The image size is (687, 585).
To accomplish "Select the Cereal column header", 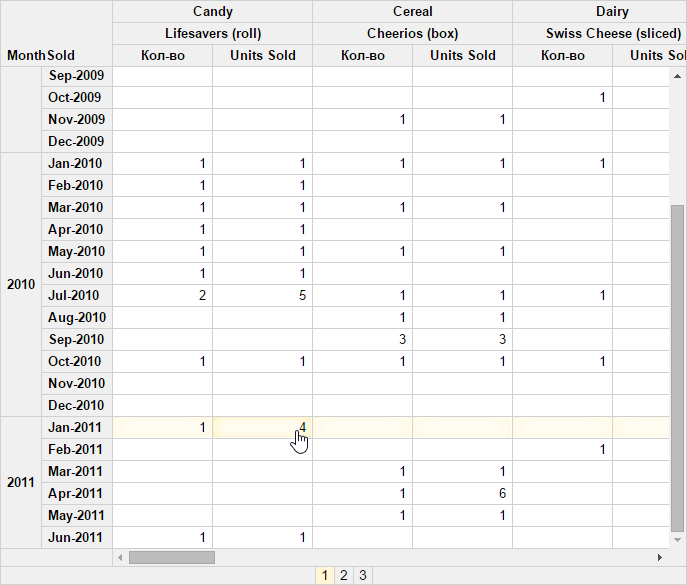I will coord(412,11).
